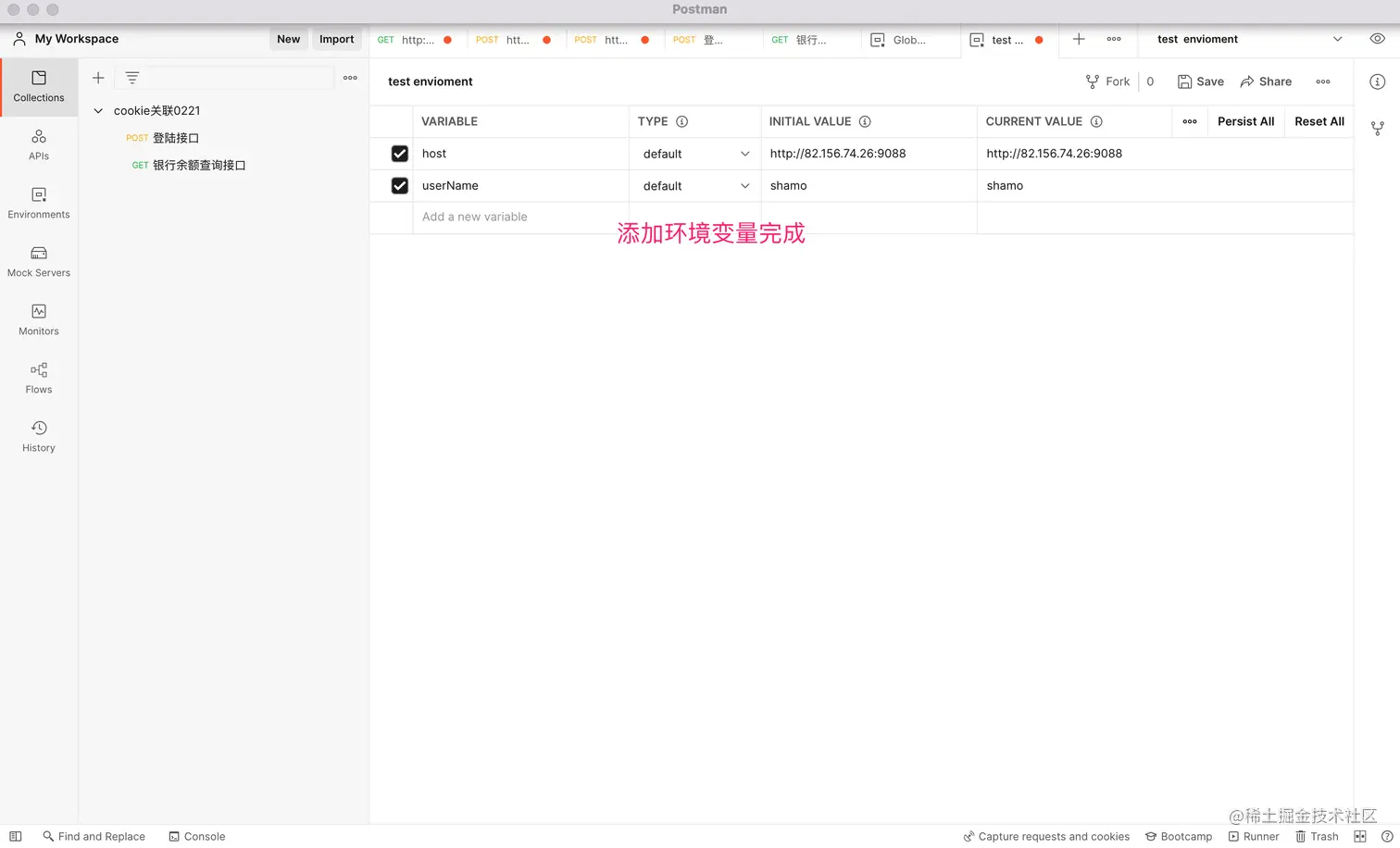Edit the userName current value shamo

[1165, 185]
